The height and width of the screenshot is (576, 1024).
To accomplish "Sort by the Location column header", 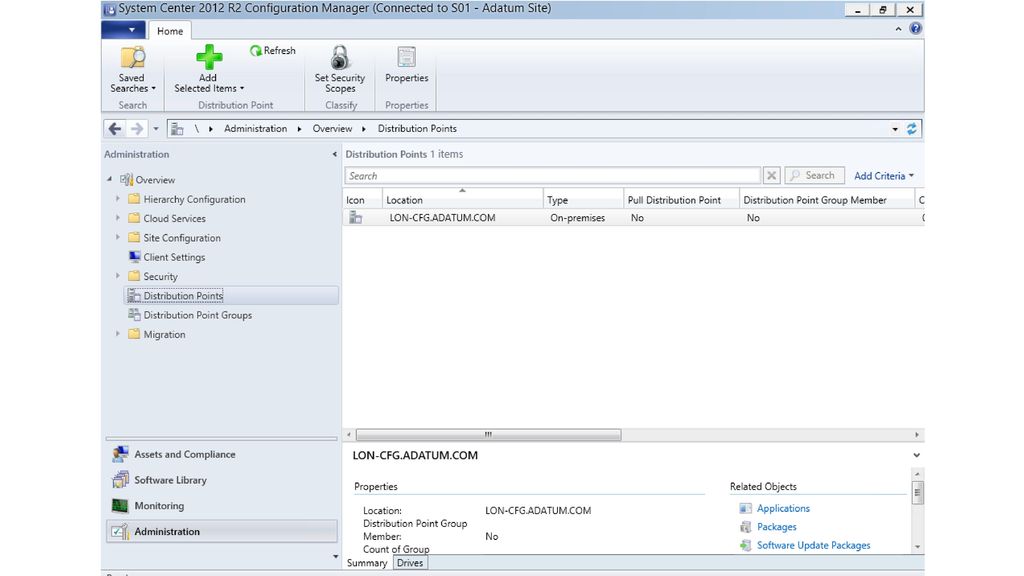I will coord(462,200).
